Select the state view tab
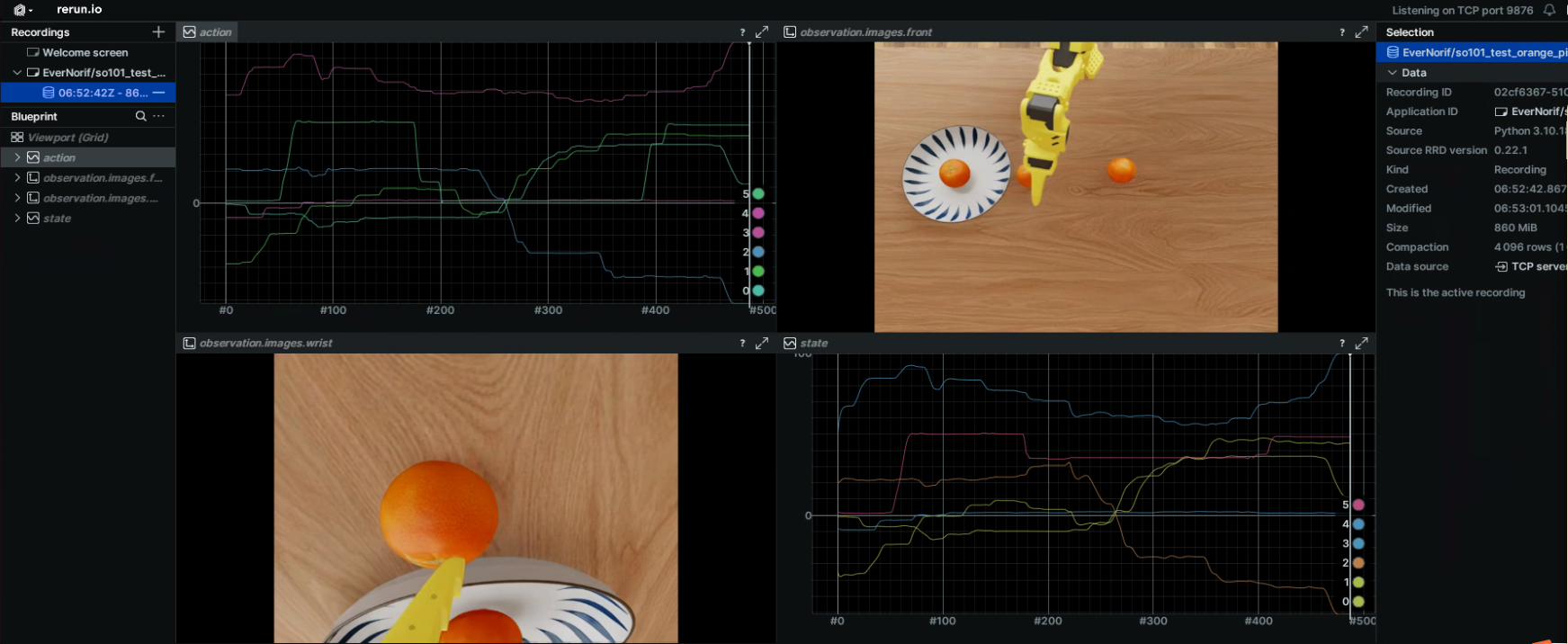The height and width of the screenshot is (644, 1568). tap(806, 343)
